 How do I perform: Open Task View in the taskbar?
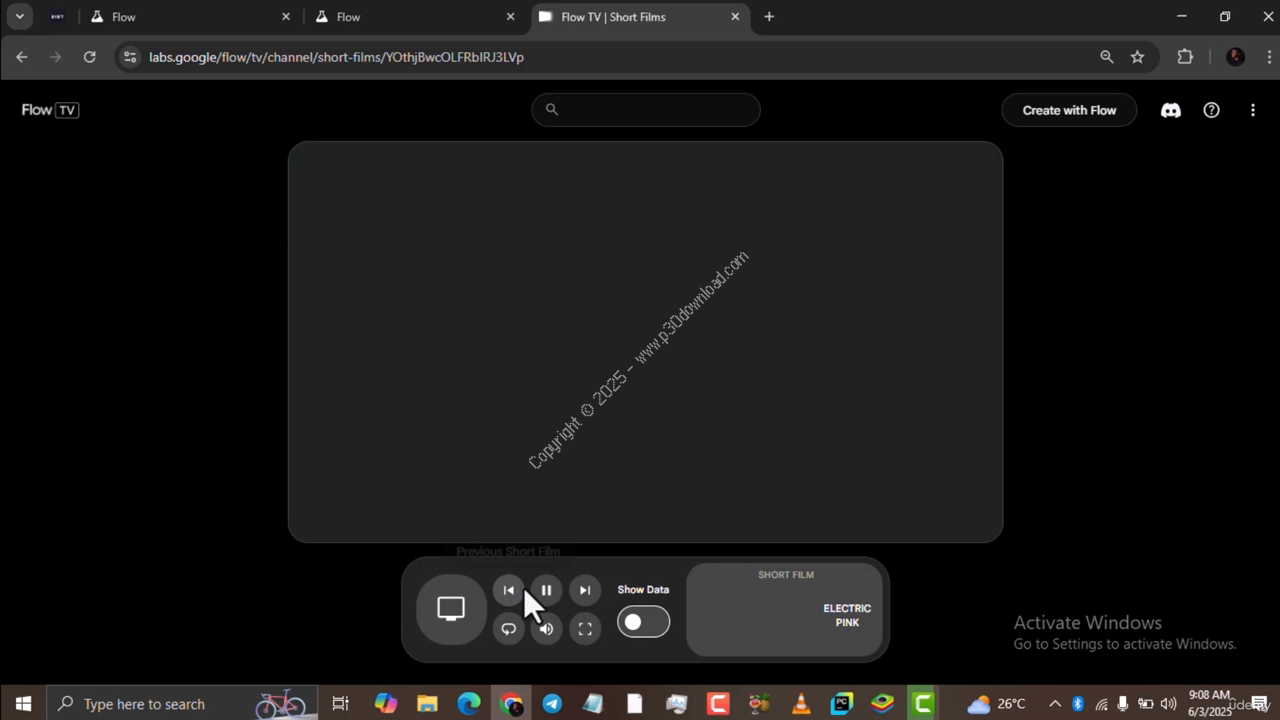[x=340, y=704]
